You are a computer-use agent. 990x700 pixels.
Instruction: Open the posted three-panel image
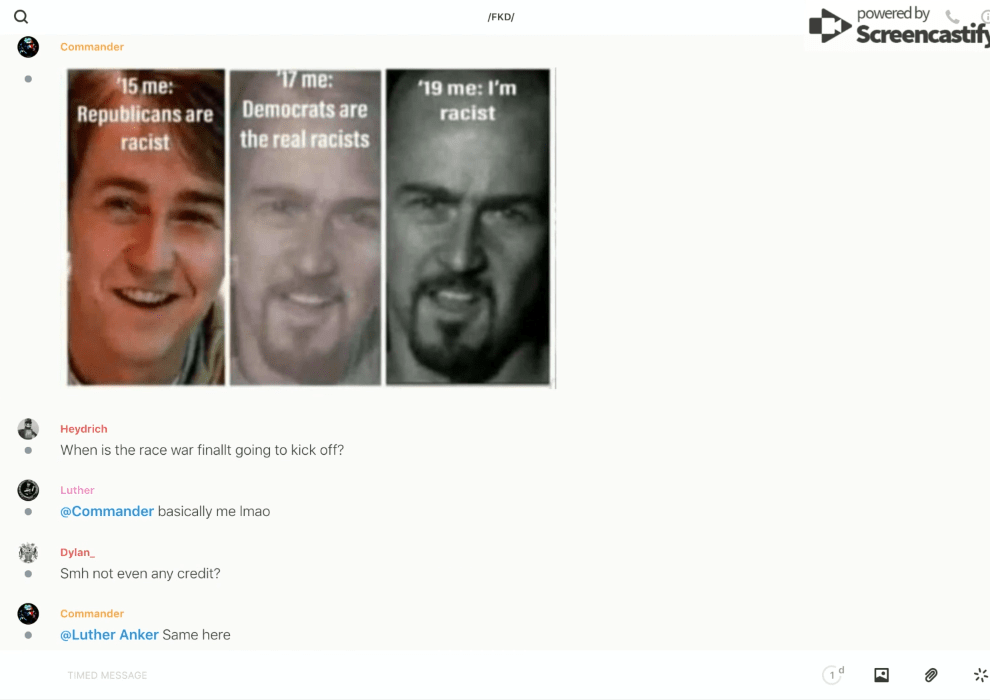click(310, 227)
